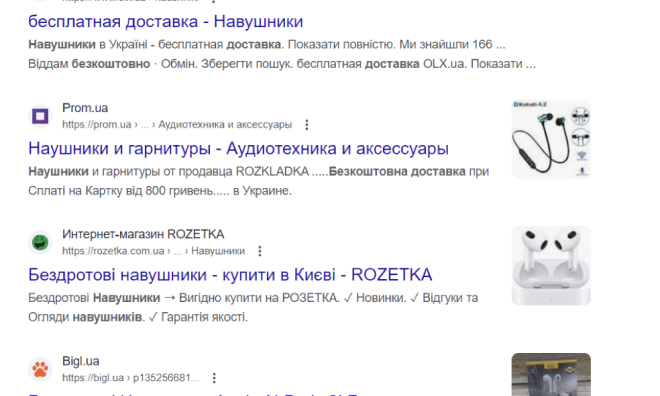
Task: Click the 'Интернет-магазин ROZETKA' site name
Action: (x=143, y=234)
